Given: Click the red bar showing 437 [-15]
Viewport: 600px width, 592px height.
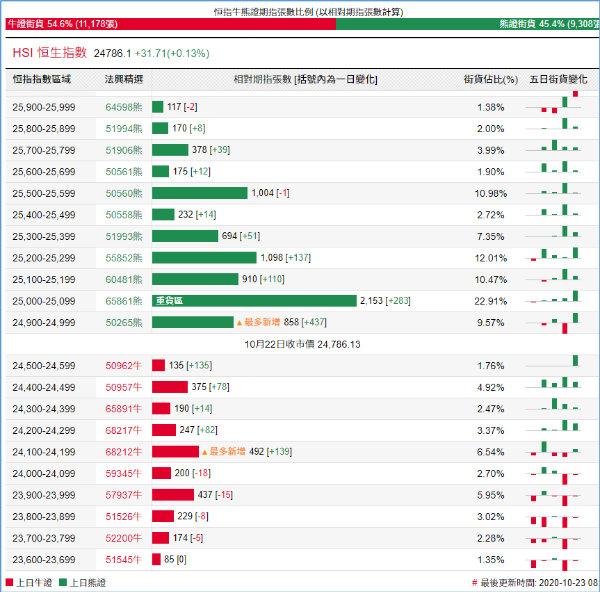Looking at the screenshot, I should 173,495.
